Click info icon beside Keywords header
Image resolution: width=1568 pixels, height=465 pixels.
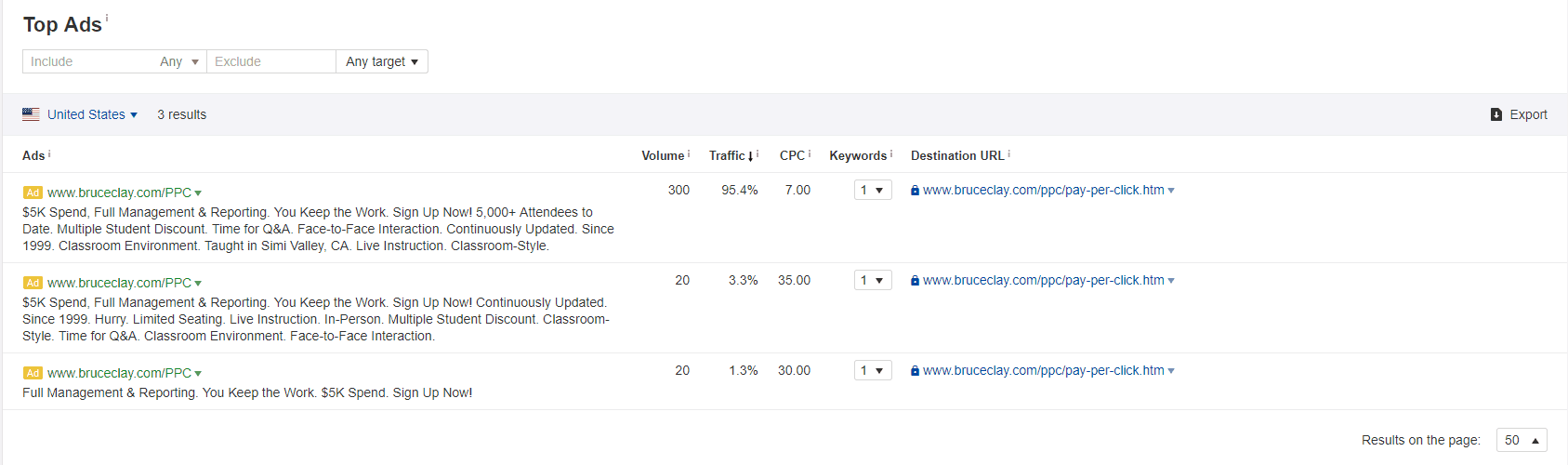click(x=891, y=153)
